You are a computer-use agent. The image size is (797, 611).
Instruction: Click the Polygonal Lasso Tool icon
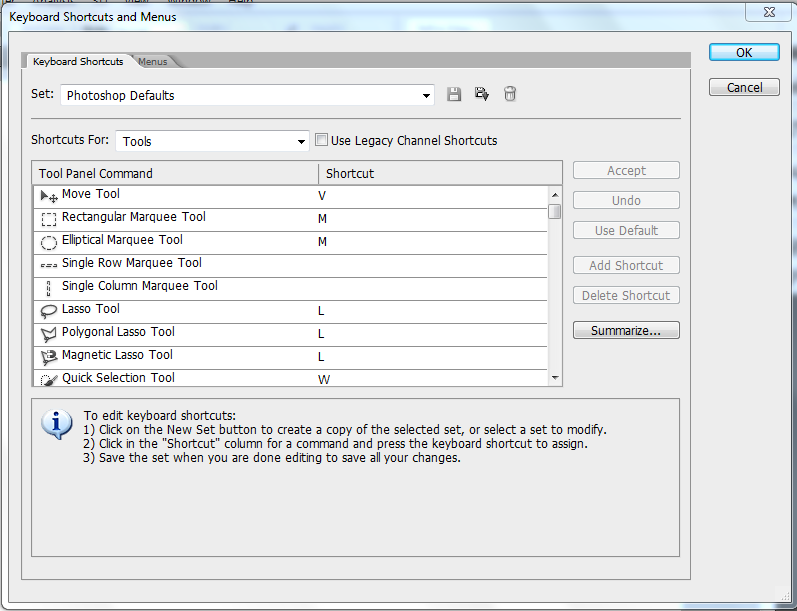click(x=49, y=334)
